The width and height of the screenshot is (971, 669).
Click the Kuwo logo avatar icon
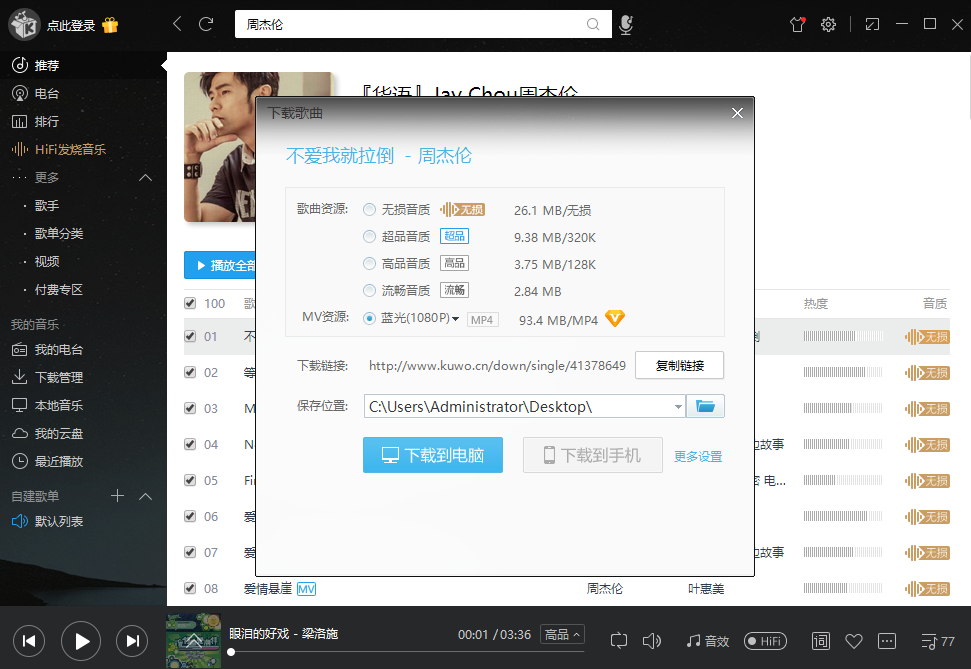(x=24, y=25)
